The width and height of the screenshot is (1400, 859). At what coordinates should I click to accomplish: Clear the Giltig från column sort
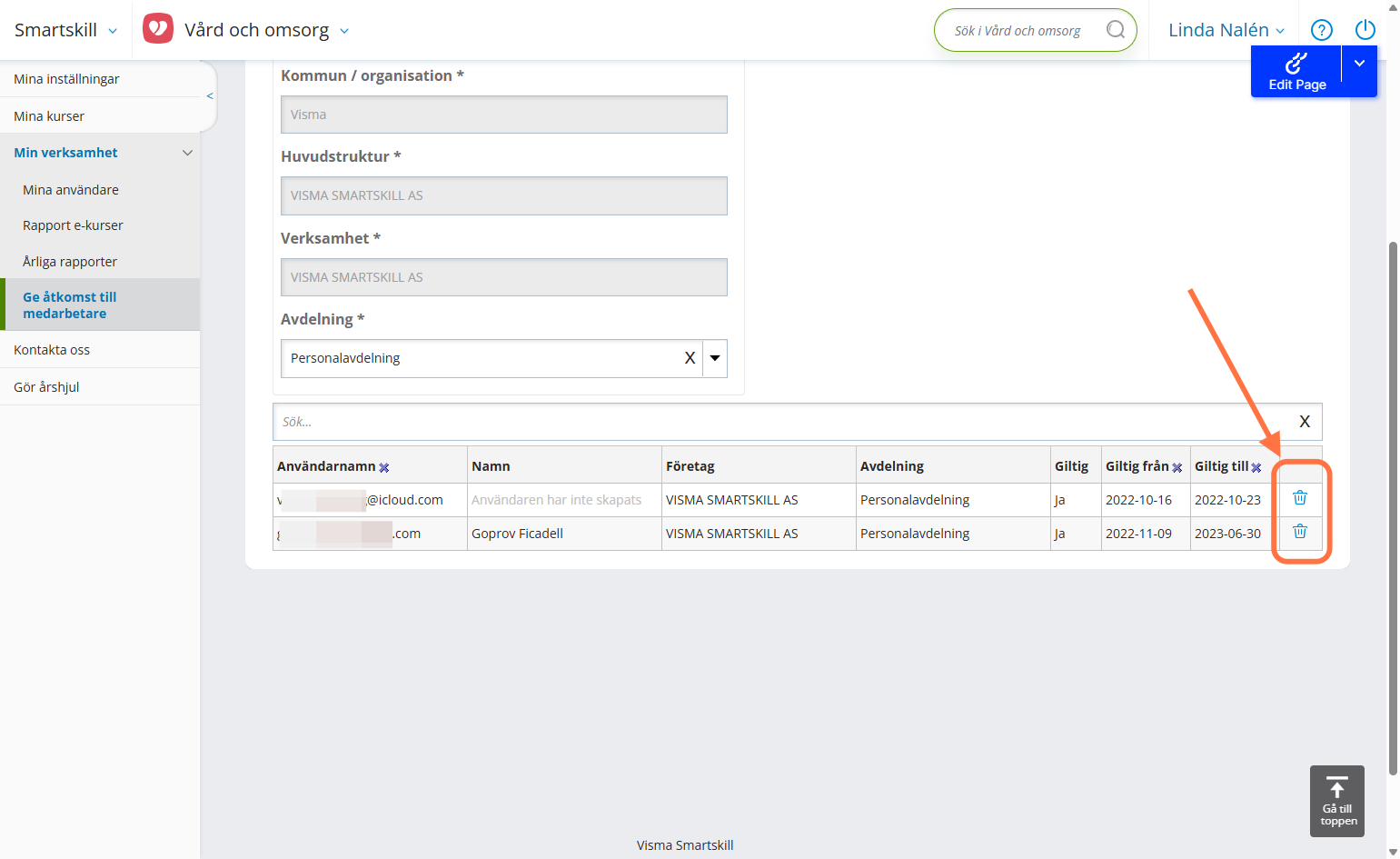click(1177, 467)
